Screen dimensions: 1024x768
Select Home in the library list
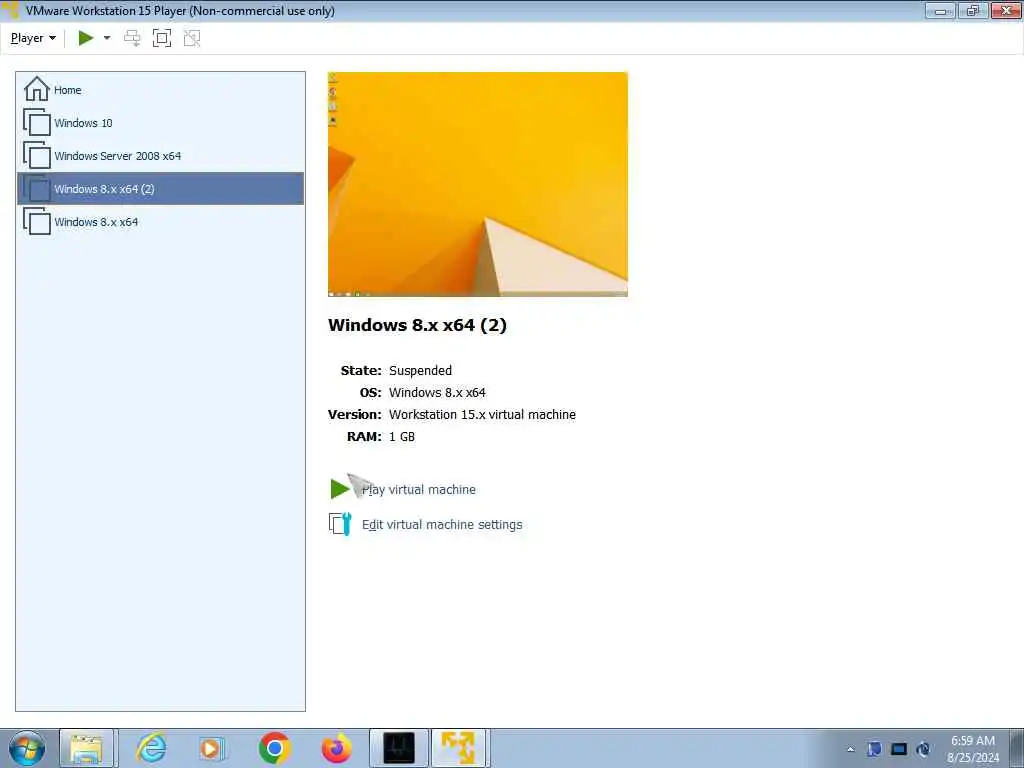pyautogui.click(x=161, y=89)
